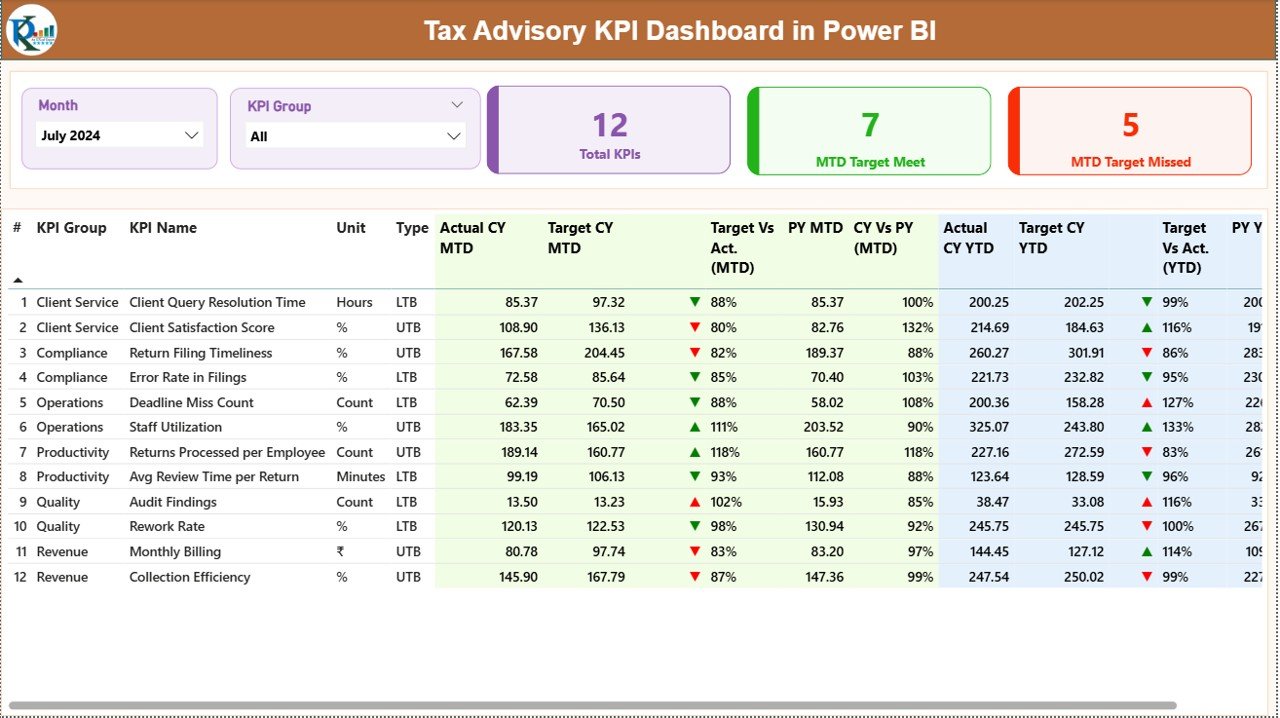The height and width of the screenshot is (718, 1280).
Task: Click the green up triangle beside Client Satisfaction YTD 116%
Action: [x=1147, y=327]
